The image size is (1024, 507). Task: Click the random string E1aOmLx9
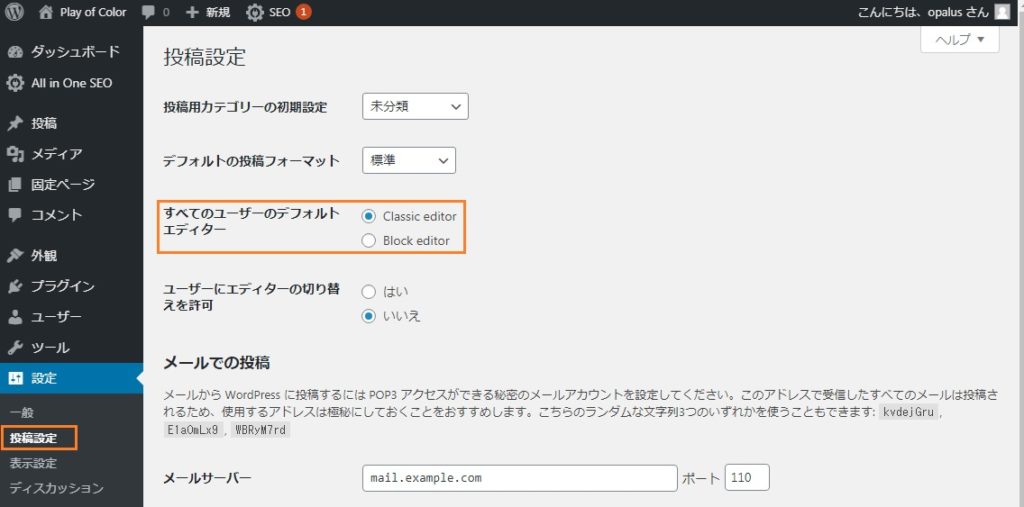pos(194,431)
